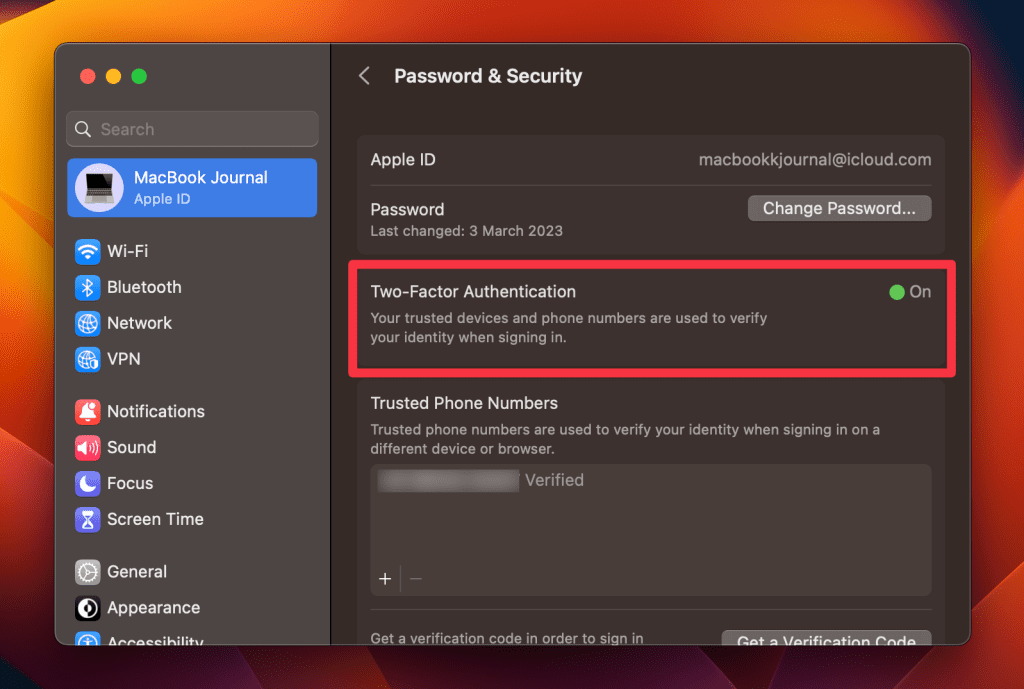Click the Screen Time hourglass icon
This screenshot has height=689, width=1024.
[88, 519]
